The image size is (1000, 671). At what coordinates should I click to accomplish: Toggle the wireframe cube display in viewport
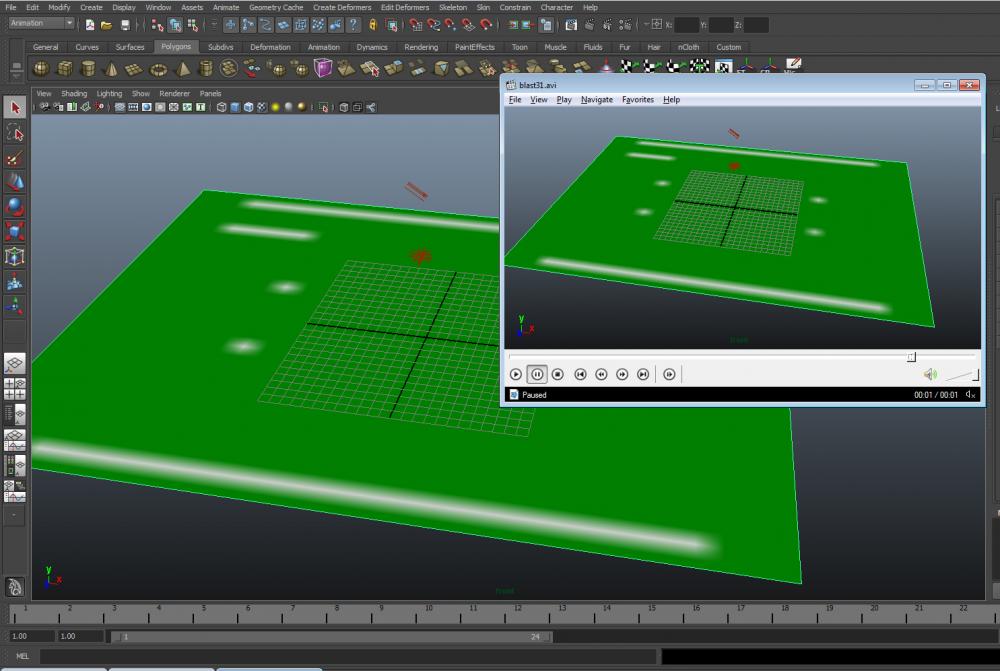tap(221, 107)
